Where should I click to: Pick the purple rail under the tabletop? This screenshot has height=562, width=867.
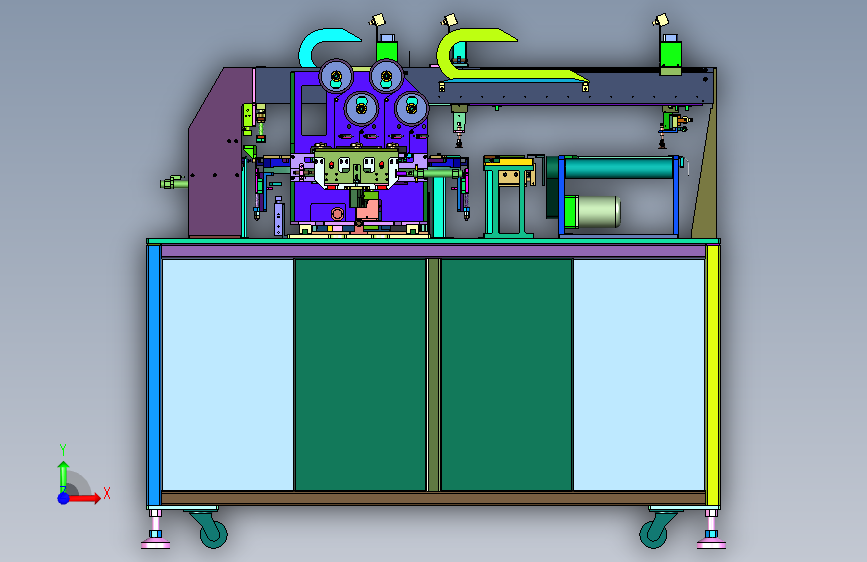point(434,252)
